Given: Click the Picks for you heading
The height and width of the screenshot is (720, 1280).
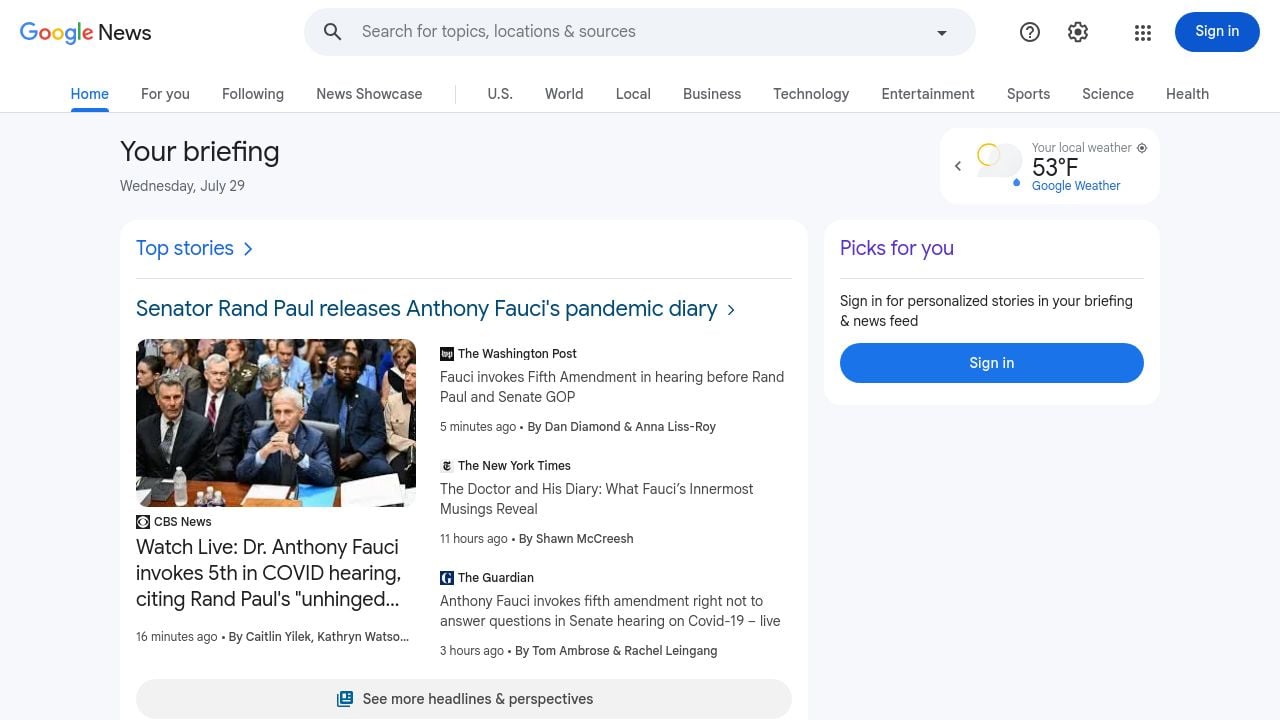Looking at the screenshot, I should click(x=897, y=249).
